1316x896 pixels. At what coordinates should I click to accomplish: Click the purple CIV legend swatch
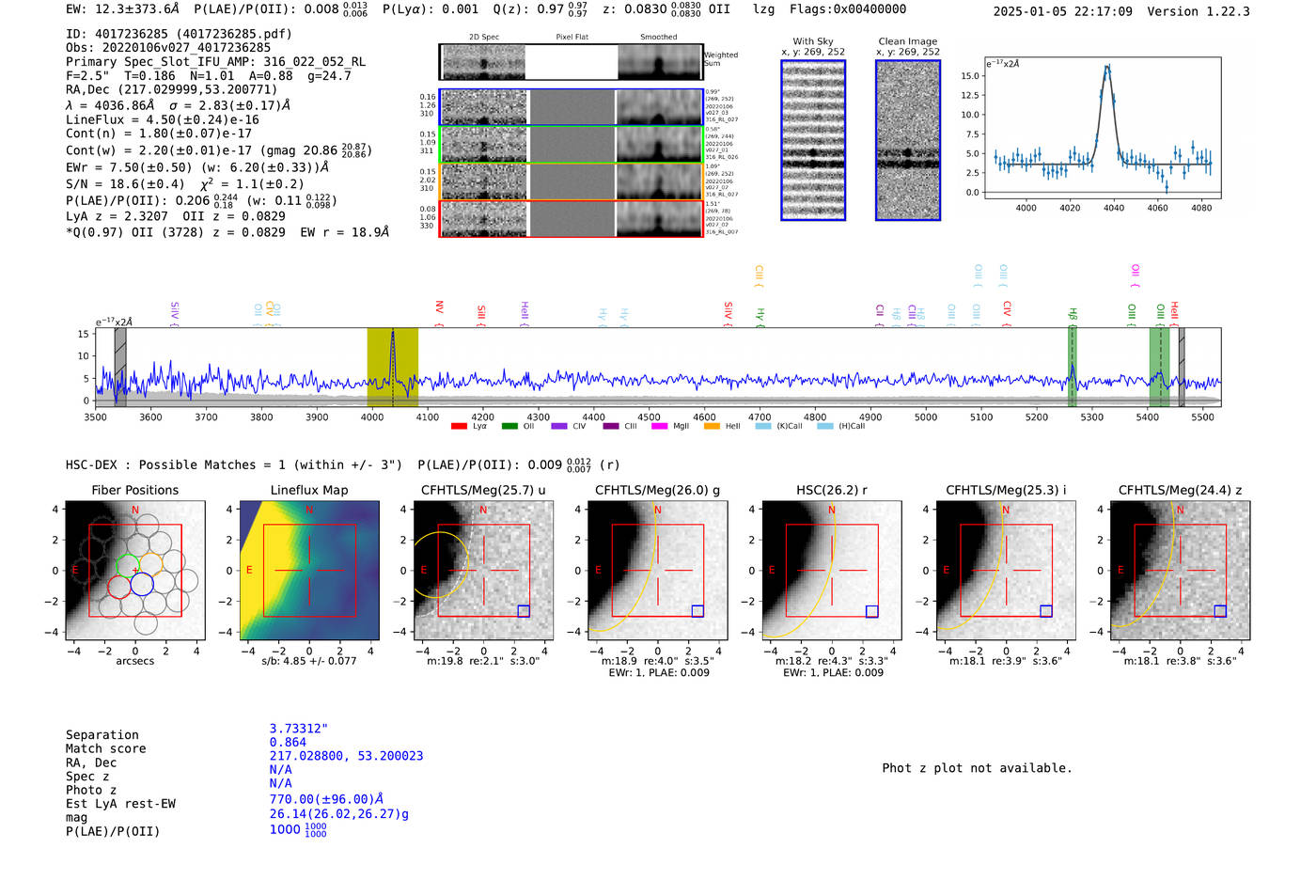559,426
